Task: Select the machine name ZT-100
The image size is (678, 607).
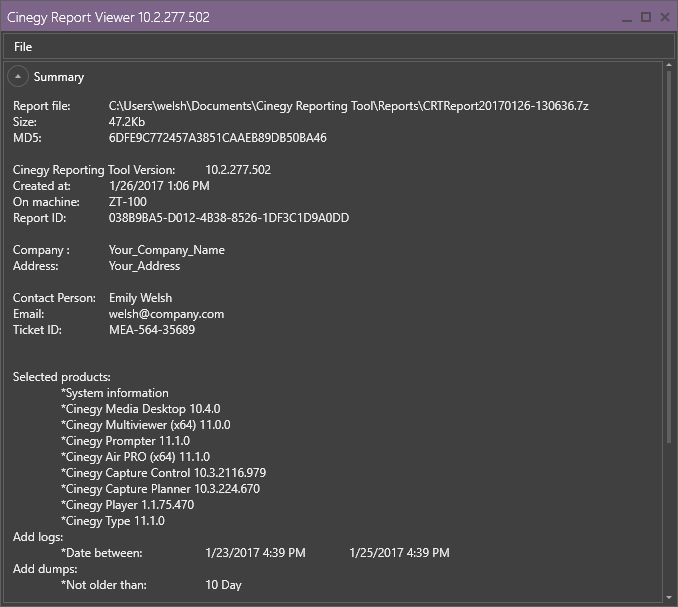Action: 128,202
